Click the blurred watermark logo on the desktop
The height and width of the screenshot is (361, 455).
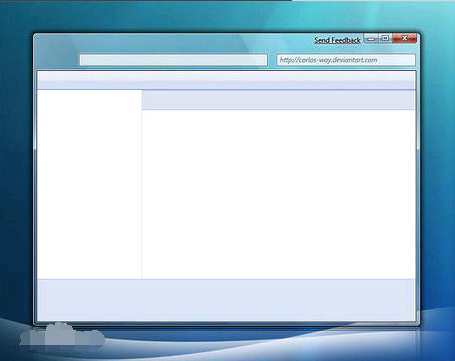tap(62, 337)
